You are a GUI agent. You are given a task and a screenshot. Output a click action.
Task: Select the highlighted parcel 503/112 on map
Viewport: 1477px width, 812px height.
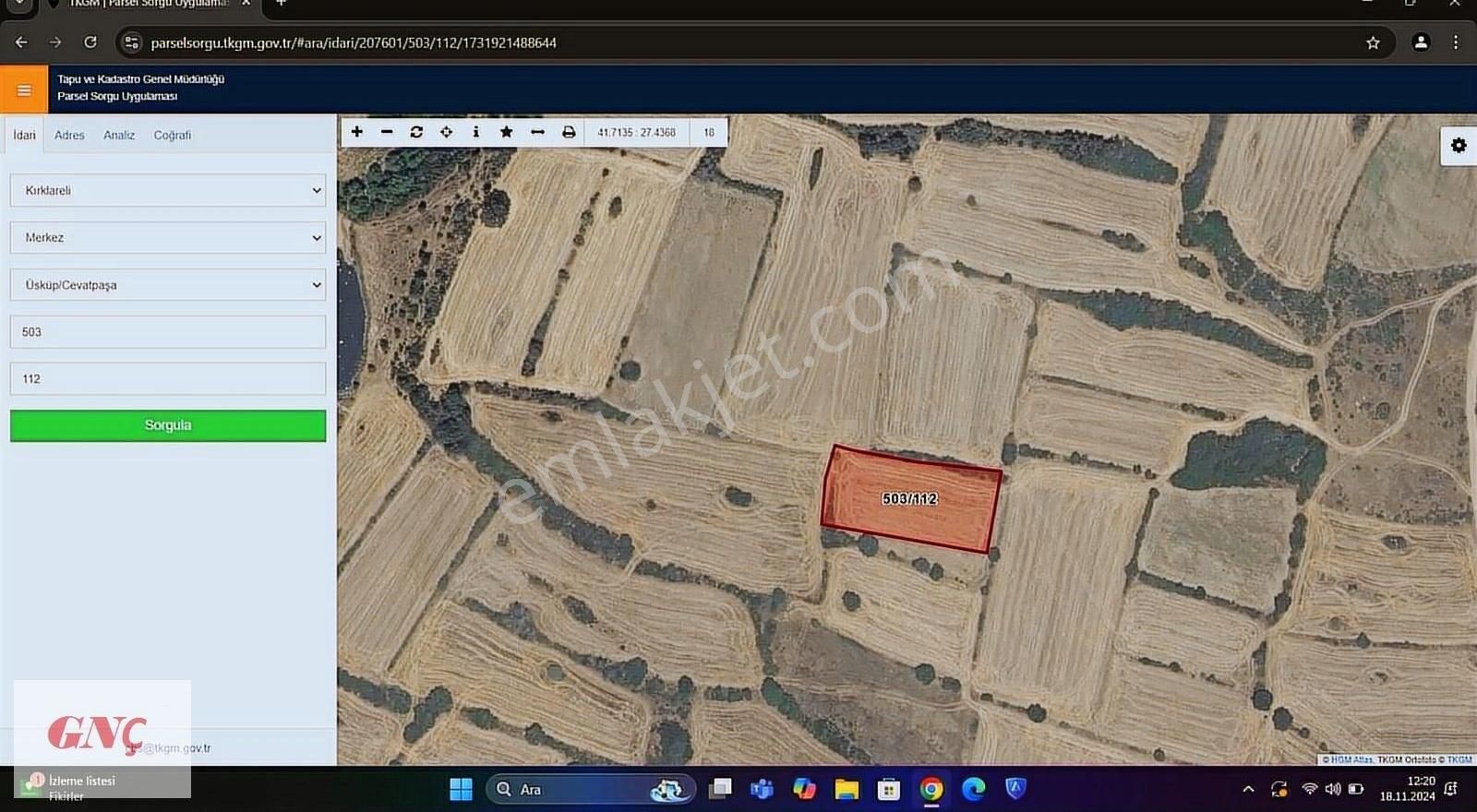click(x=910, y=499)
